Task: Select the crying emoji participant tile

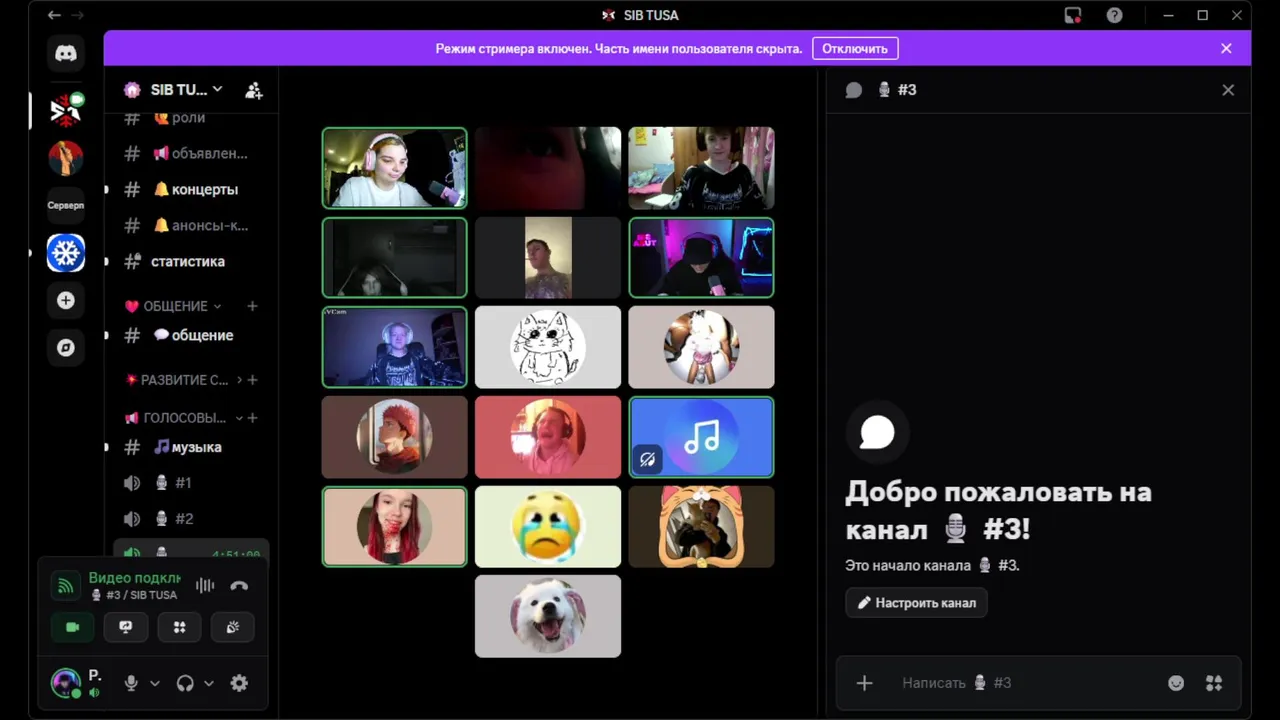Action: click(x=548, y=526)
